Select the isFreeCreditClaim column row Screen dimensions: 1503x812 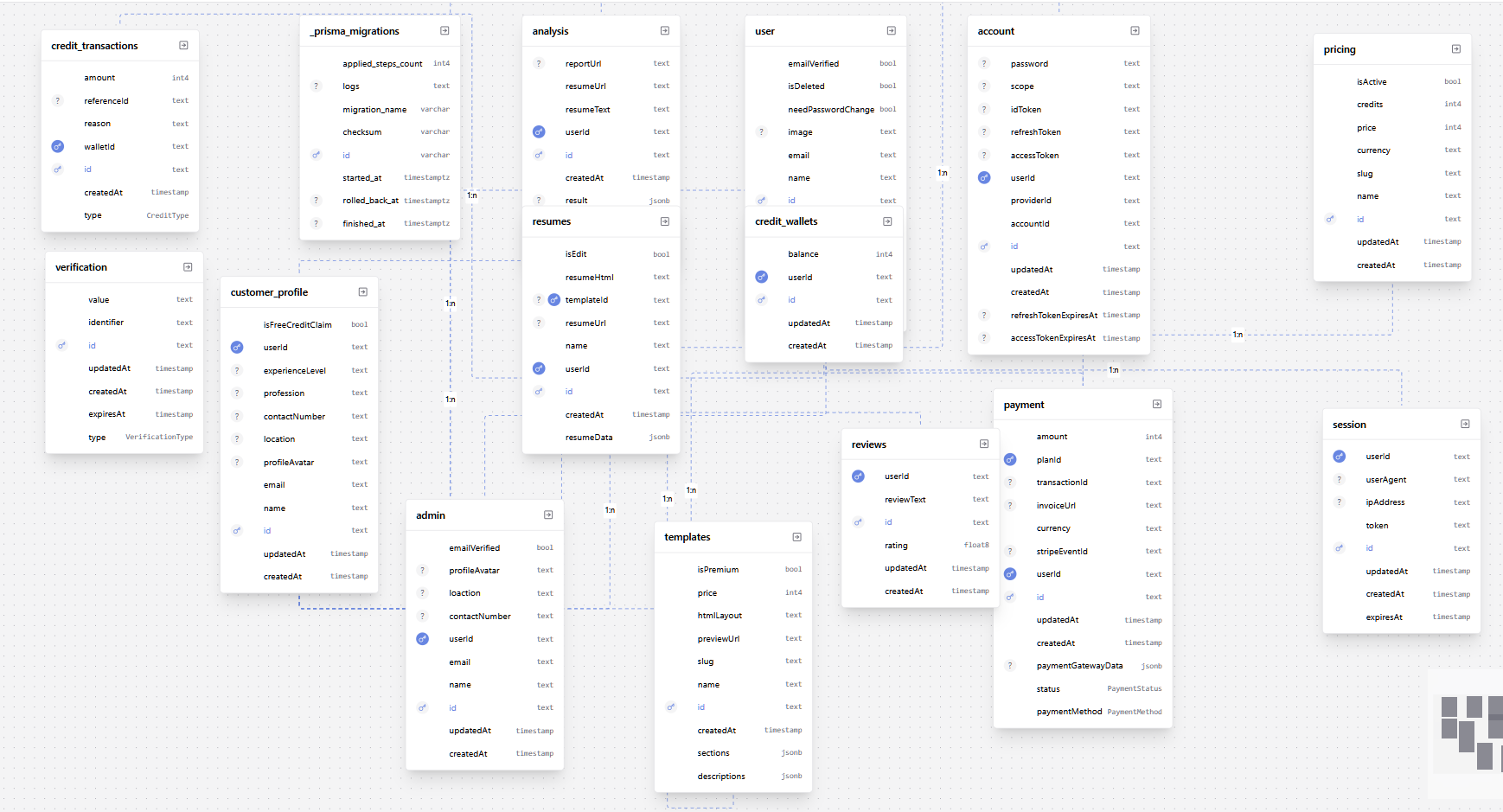(x=299, y=324)
